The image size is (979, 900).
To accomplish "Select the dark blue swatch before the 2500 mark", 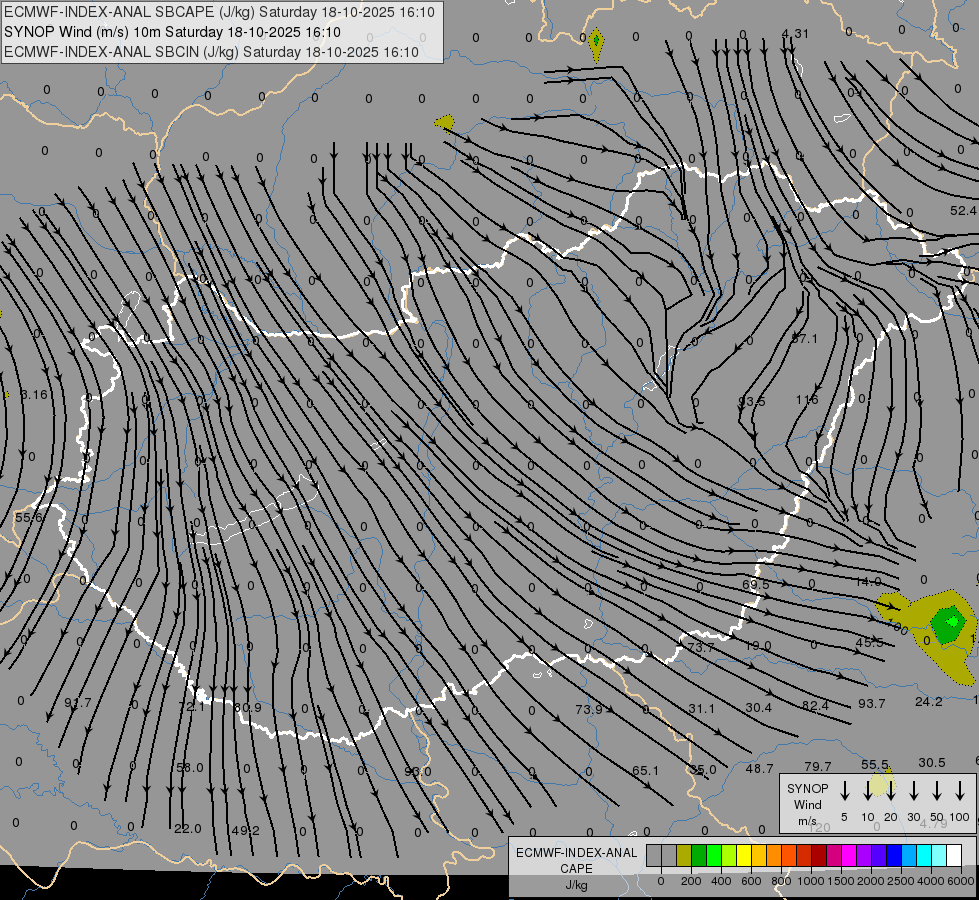I will tap(893, 855).
